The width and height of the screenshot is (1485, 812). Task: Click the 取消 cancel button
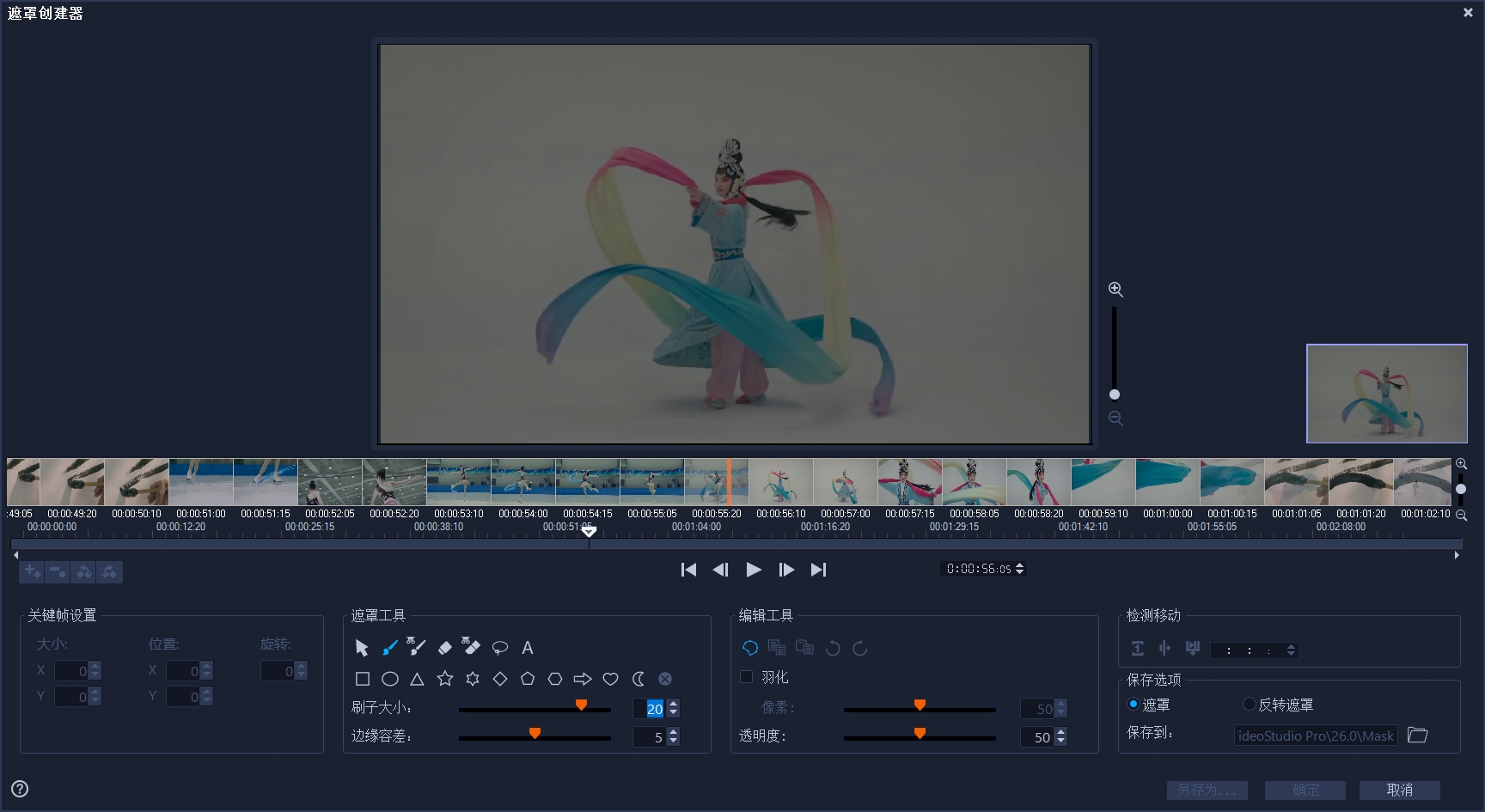tap(1400, 790)
